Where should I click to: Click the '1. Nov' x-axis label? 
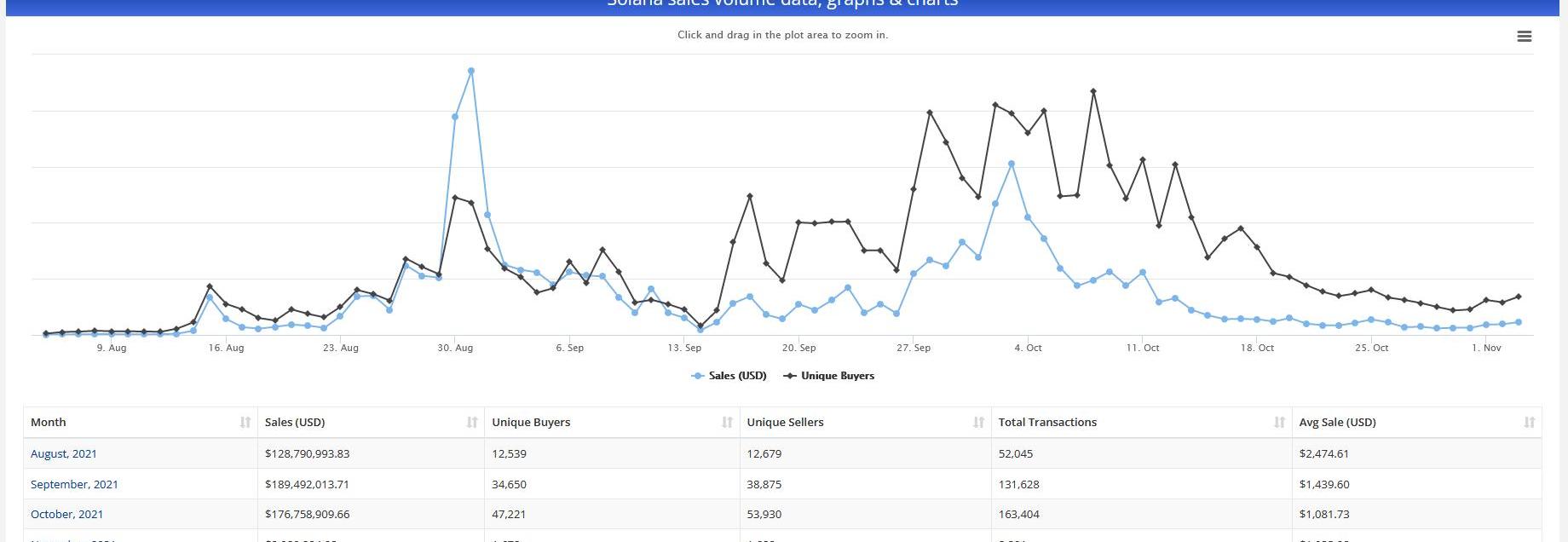pyautogui.click(x=1486, y=348)
